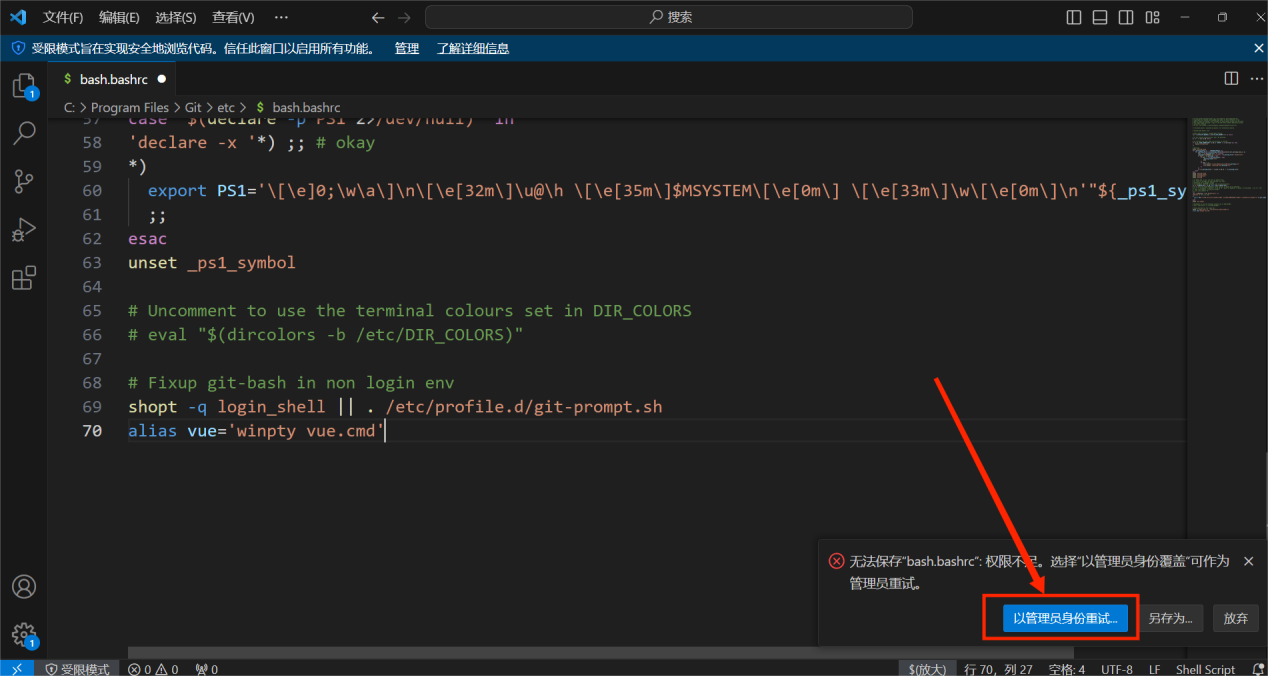Click the eval dircolors comment on line 66
Screen dimensions: 1268x676
[326, 335]
